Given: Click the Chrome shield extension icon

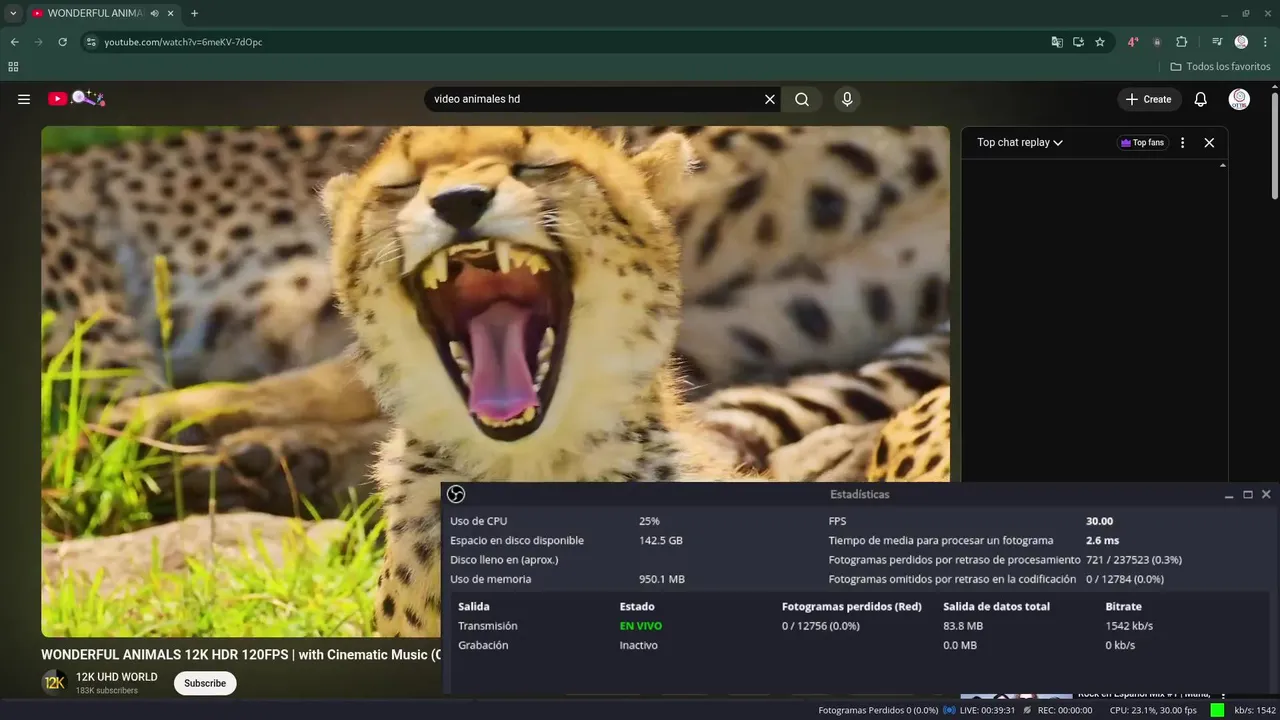Looking at the screenshot, I should click(1157, 42).
